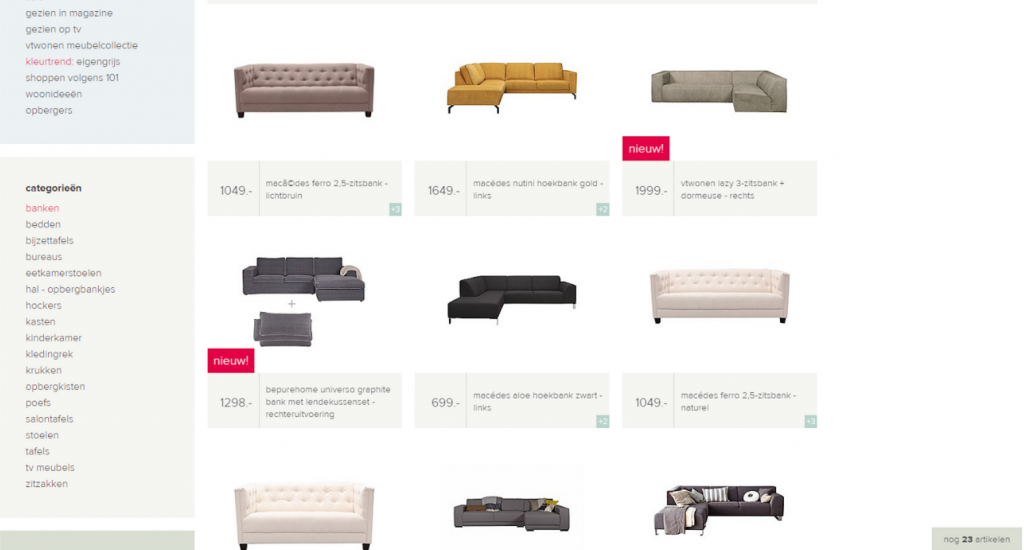
Task: Click the +2 badge on aloe hoekbank zwart
Action: [x=603, y=422]
